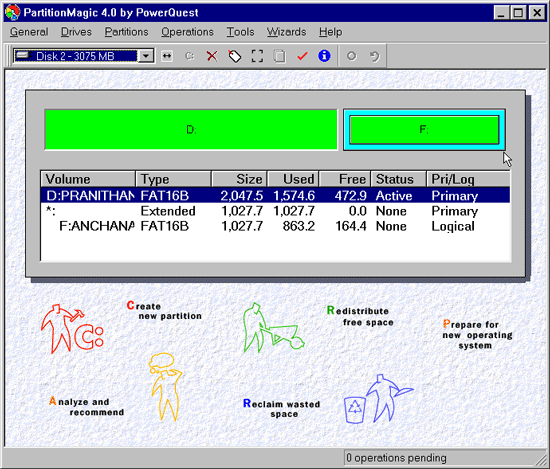Image resolution: width=550 pixels, height=469 pixels.
Task: Select the green F: partition block
Action: coord(424,130)
